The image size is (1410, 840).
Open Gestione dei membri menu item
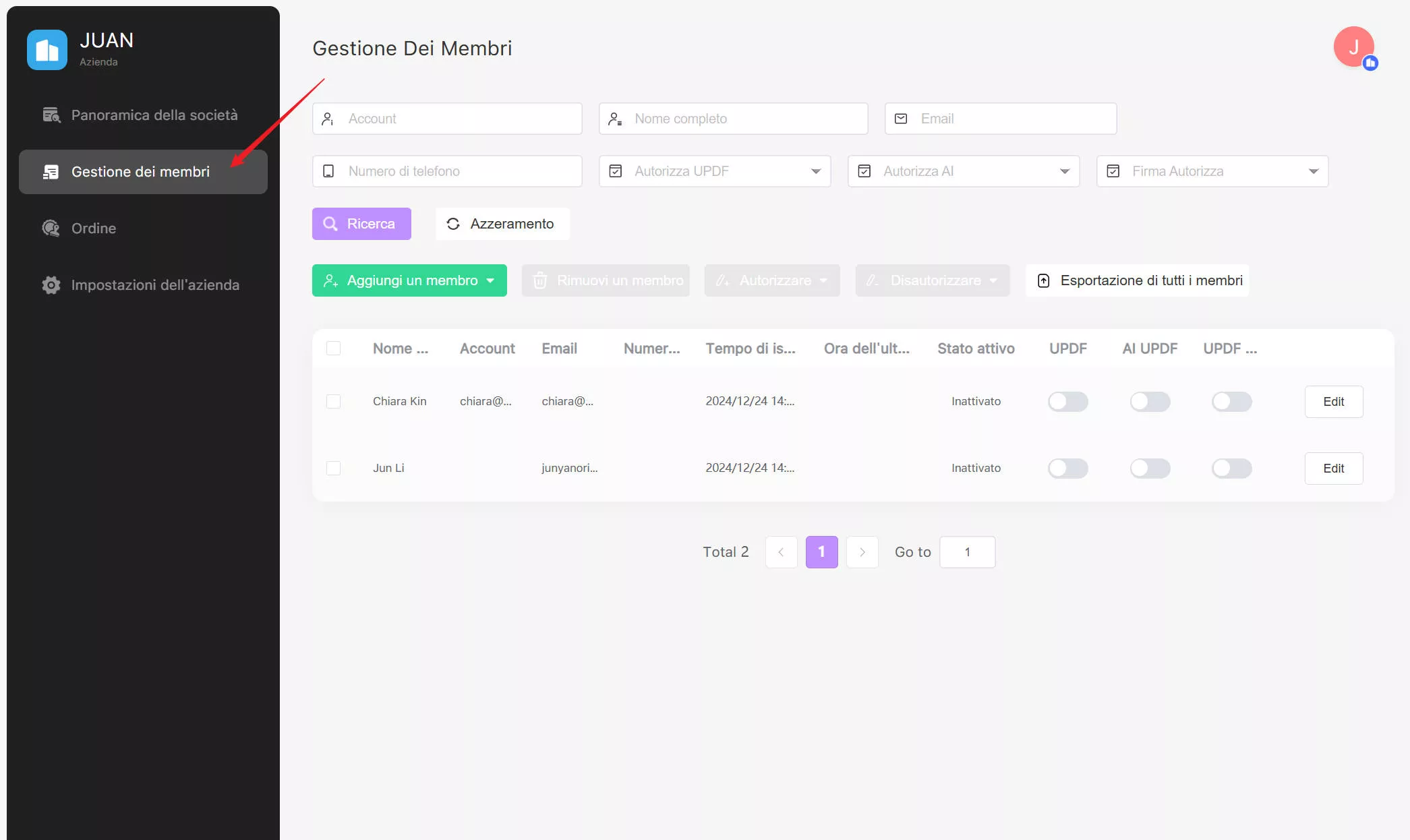click(140, 172)
